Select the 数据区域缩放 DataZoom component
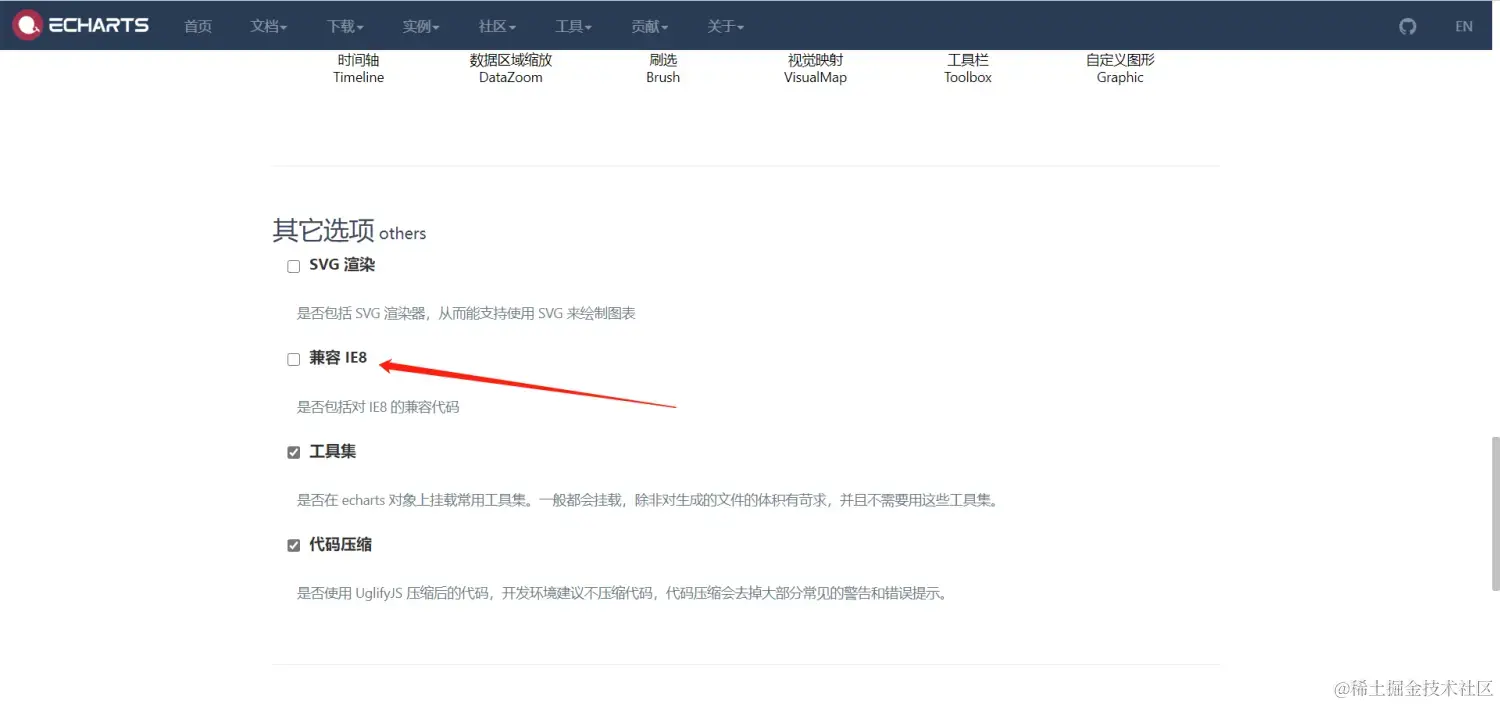Screen dimensions: 1500x705 coord(511,68)
